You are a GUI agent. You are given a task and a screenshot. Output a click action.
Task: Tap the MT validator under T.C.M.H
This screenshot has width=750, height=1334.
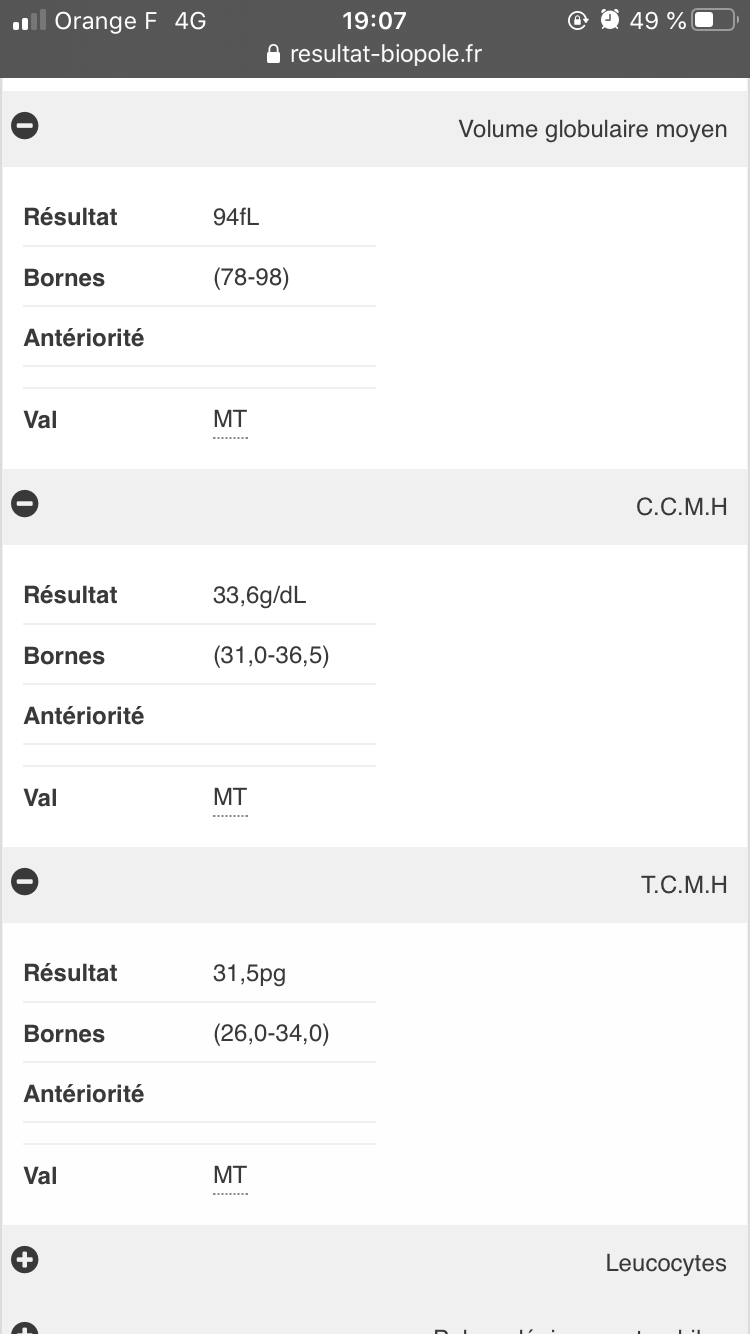[230, 1176]
